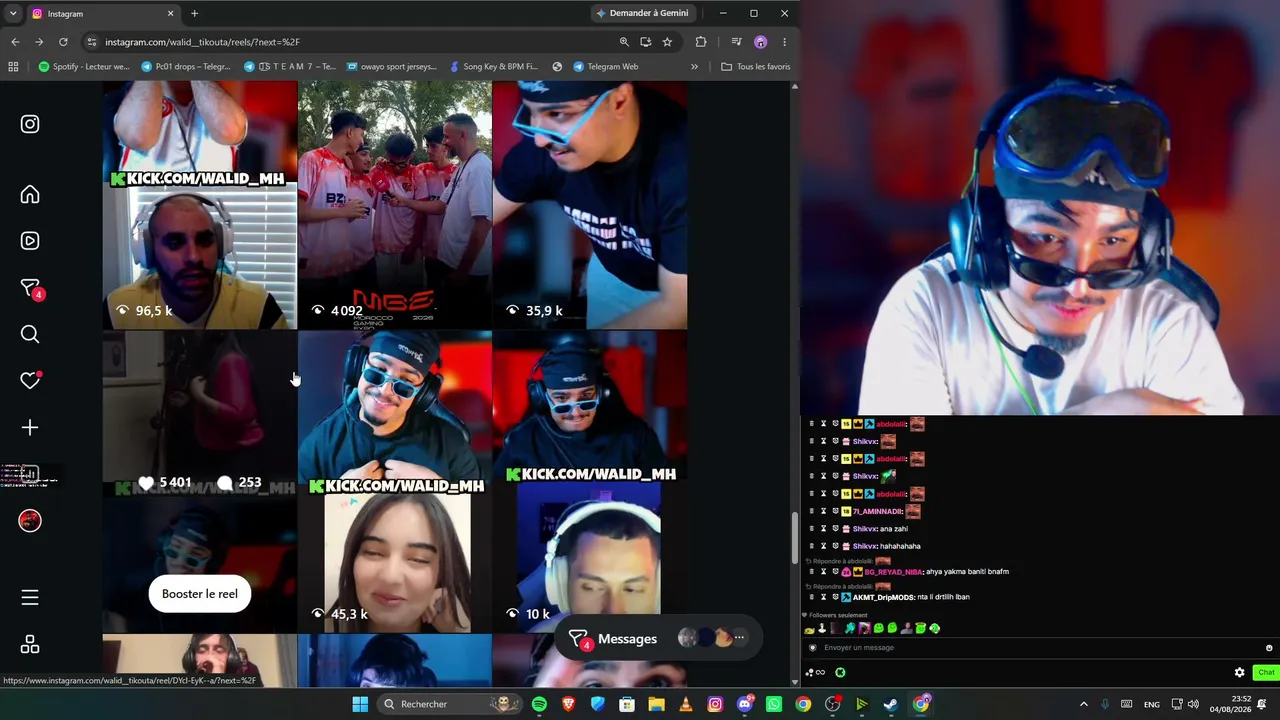Image resolution: width=1280 pixels, height=720 pixels.
Task: Open the Spotify - Lecteur web bookmark
Action: [84, 67]
